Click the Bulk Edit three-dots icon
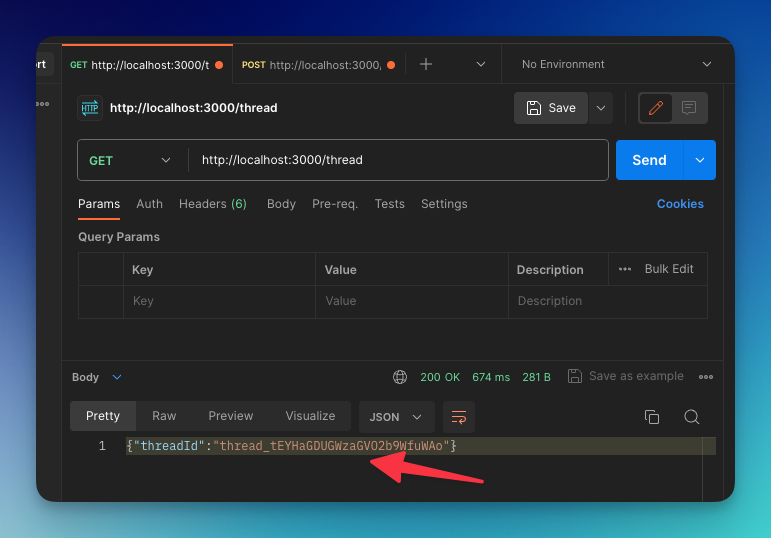Viewport: 771px width, 538px height. 625,269
